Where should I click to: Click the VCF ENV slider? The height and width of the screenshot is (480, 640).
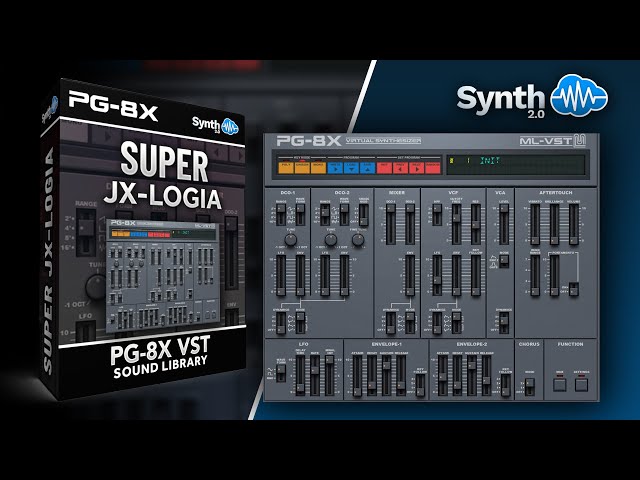pos(456,275)
